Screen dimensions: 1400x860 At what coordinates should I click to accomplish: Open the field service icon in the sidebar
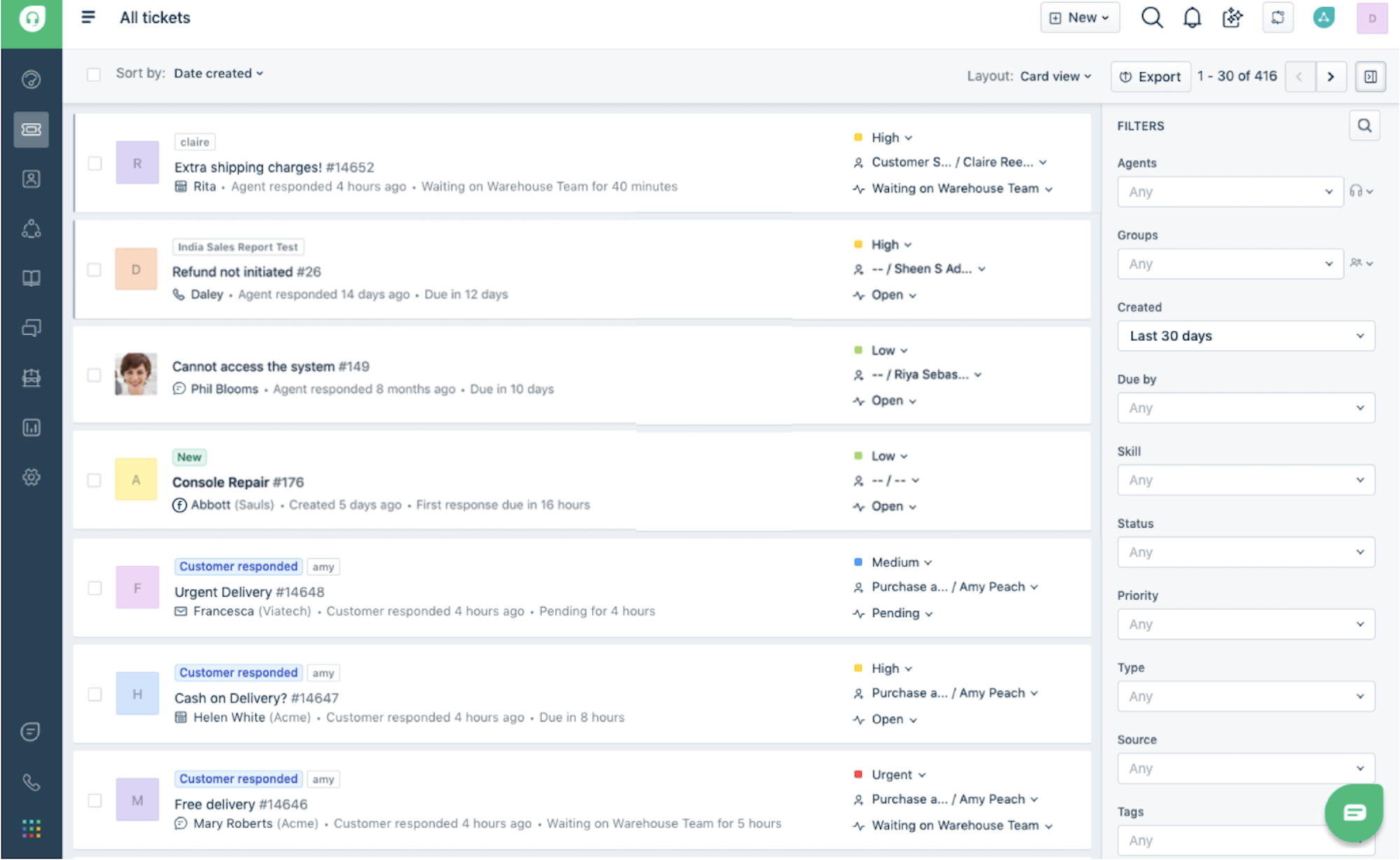[x=31, y=378]
